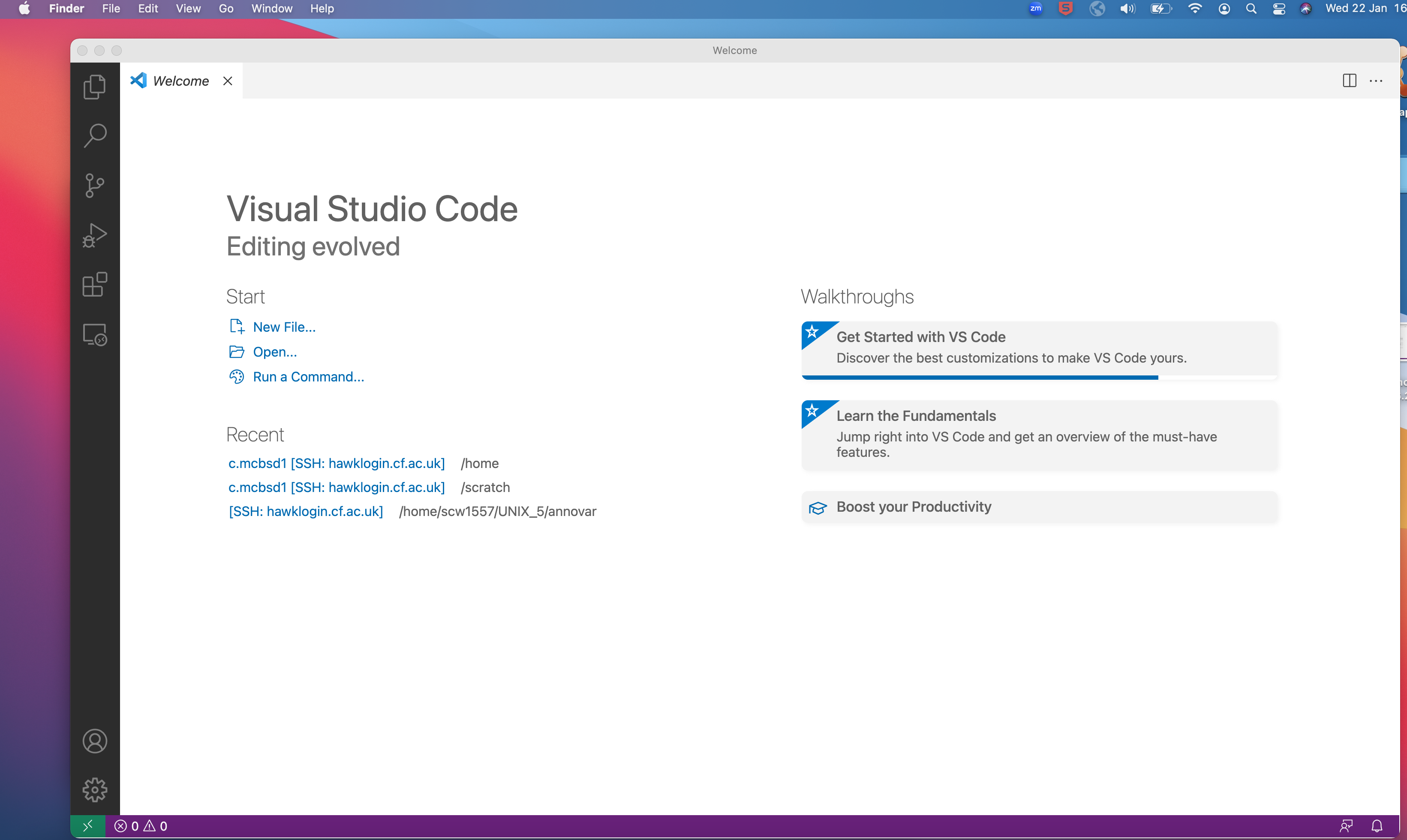Open recent c.mcbsd1 SSH /scratch workspace
The height and width of the screenshot is (840, 1407).
pos(337,487)
